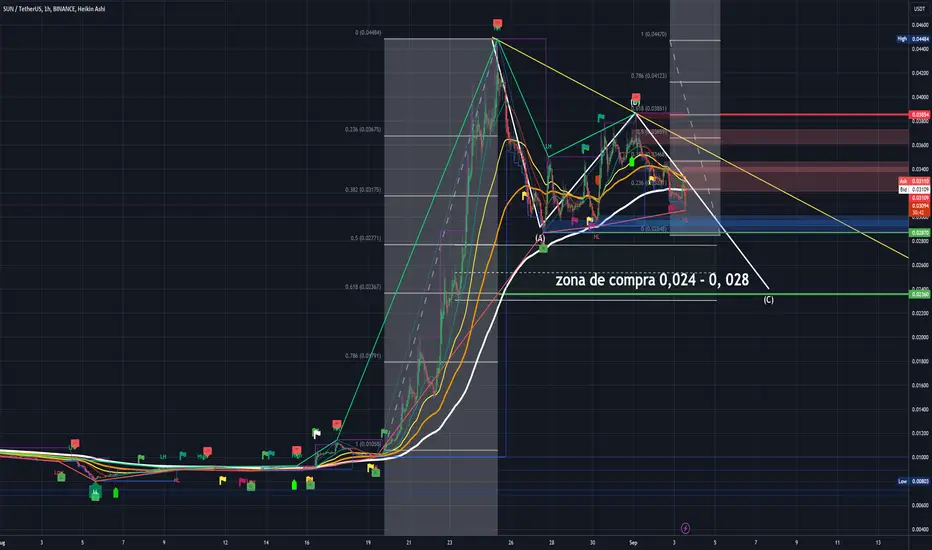This screenshot has width=932, height=550.
Task: Click the High 0.04484 price label
Action: click(x=914, y=39)
